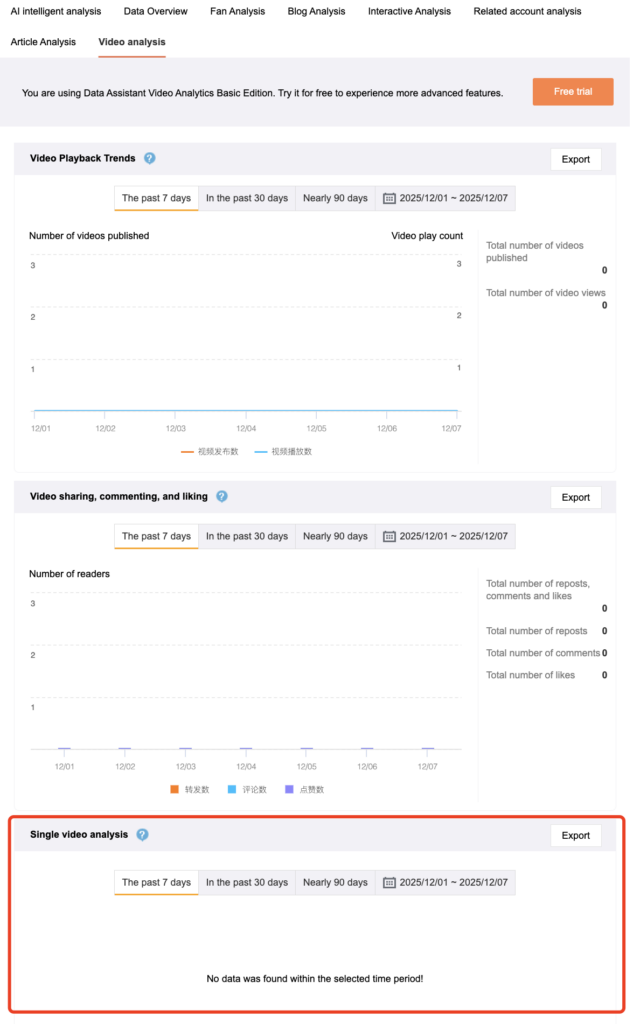Viewport: 640px width, 1024px height.
Task: Toggle orange 转发数 legend in sharing chart
Action: 190,789
